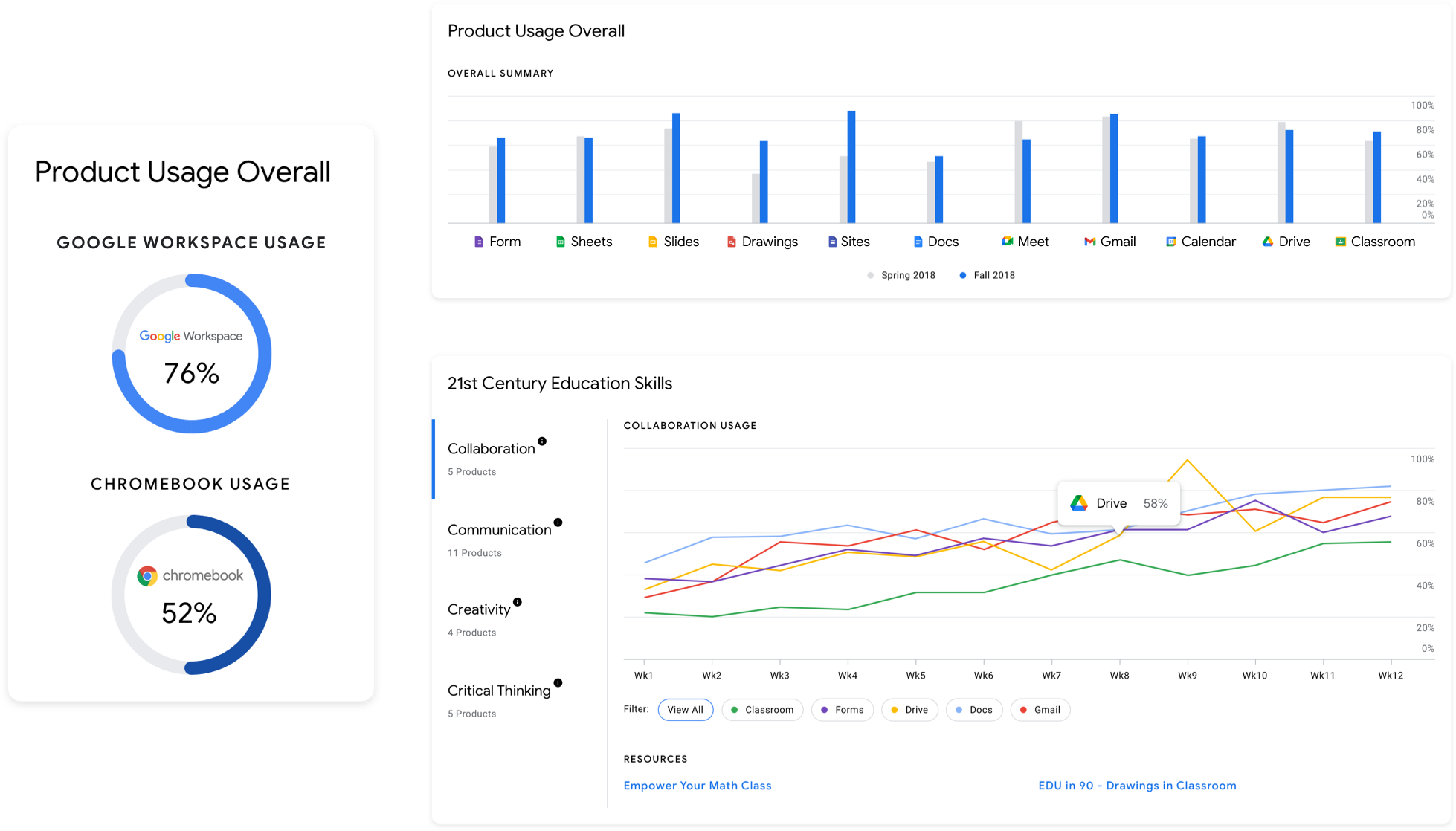
Task: Click the Sheets product icon
Action: click(x=561, y=242)
